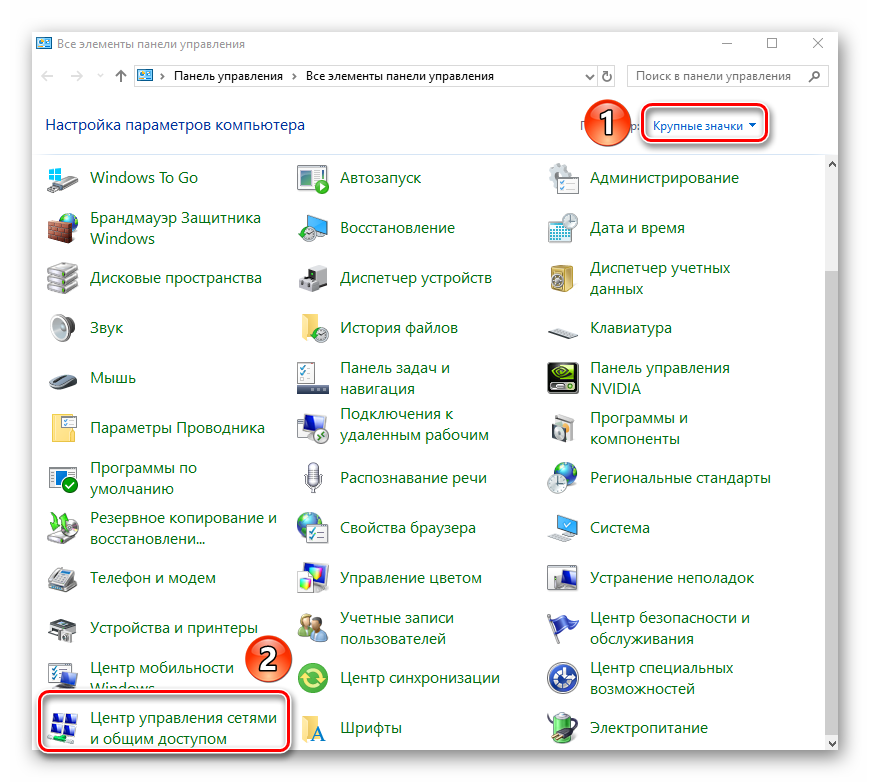
Task: Open the Мышь mouse icon
Action: [62, 381]
